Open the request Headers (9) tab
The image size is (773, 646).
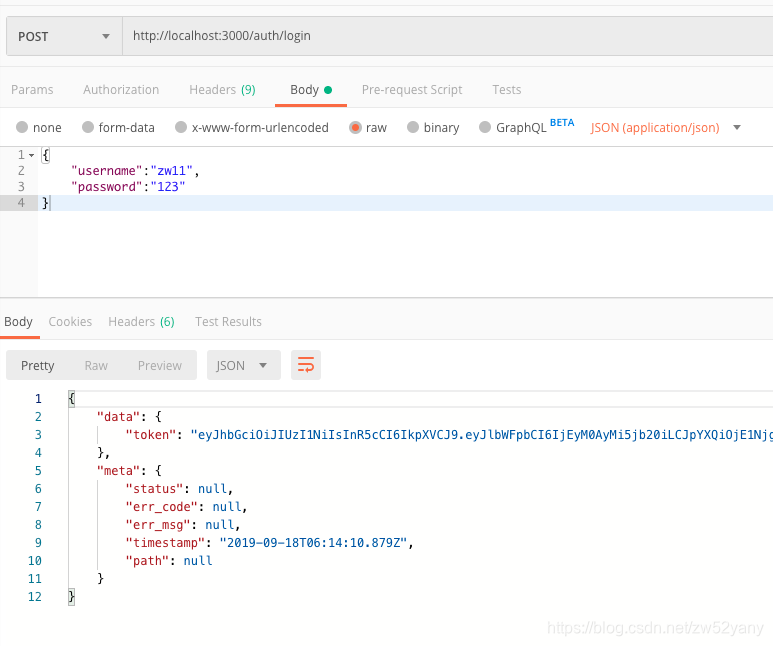pos(222,90)
